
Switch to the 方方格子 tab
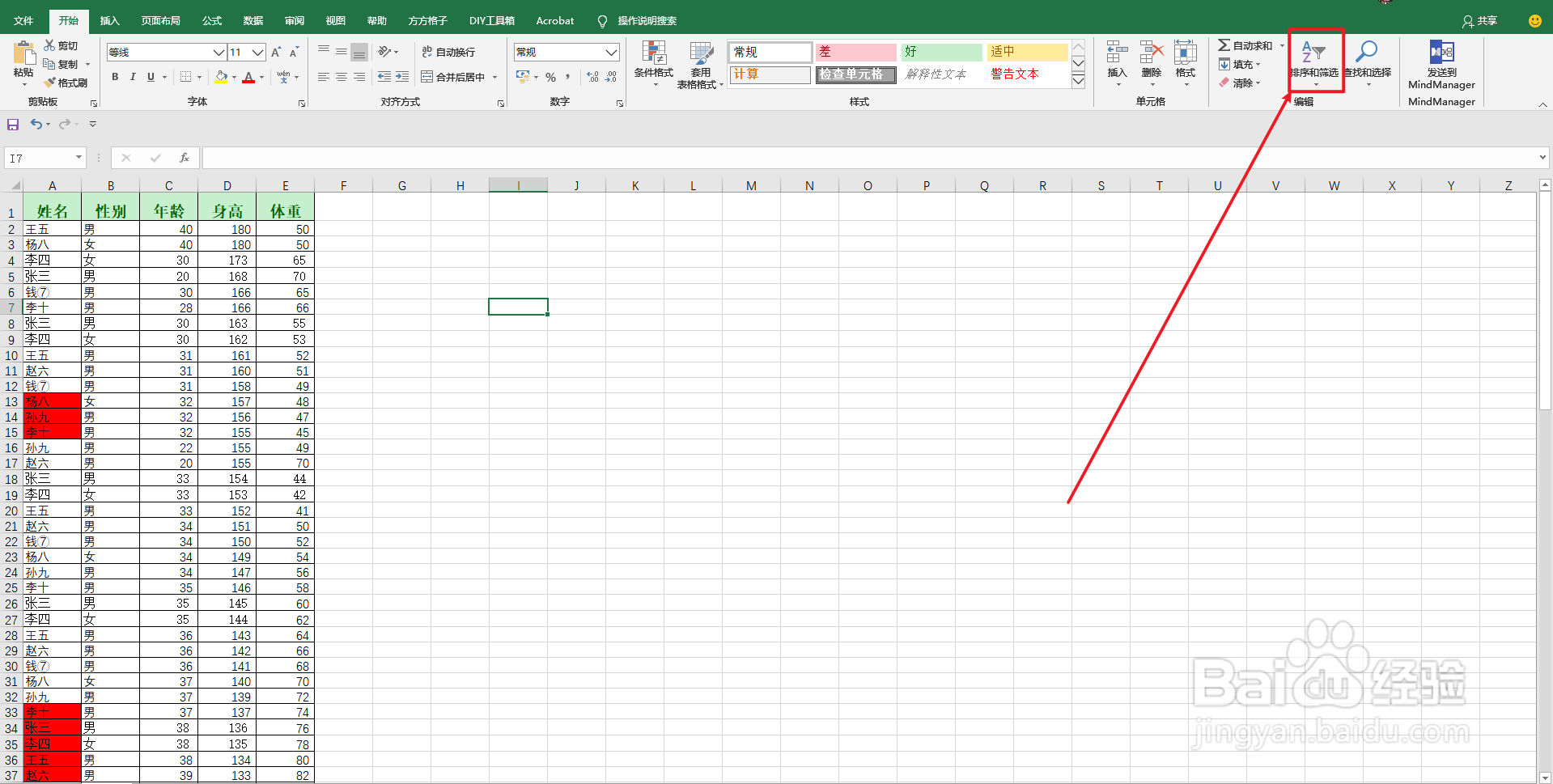pos(428,21)
